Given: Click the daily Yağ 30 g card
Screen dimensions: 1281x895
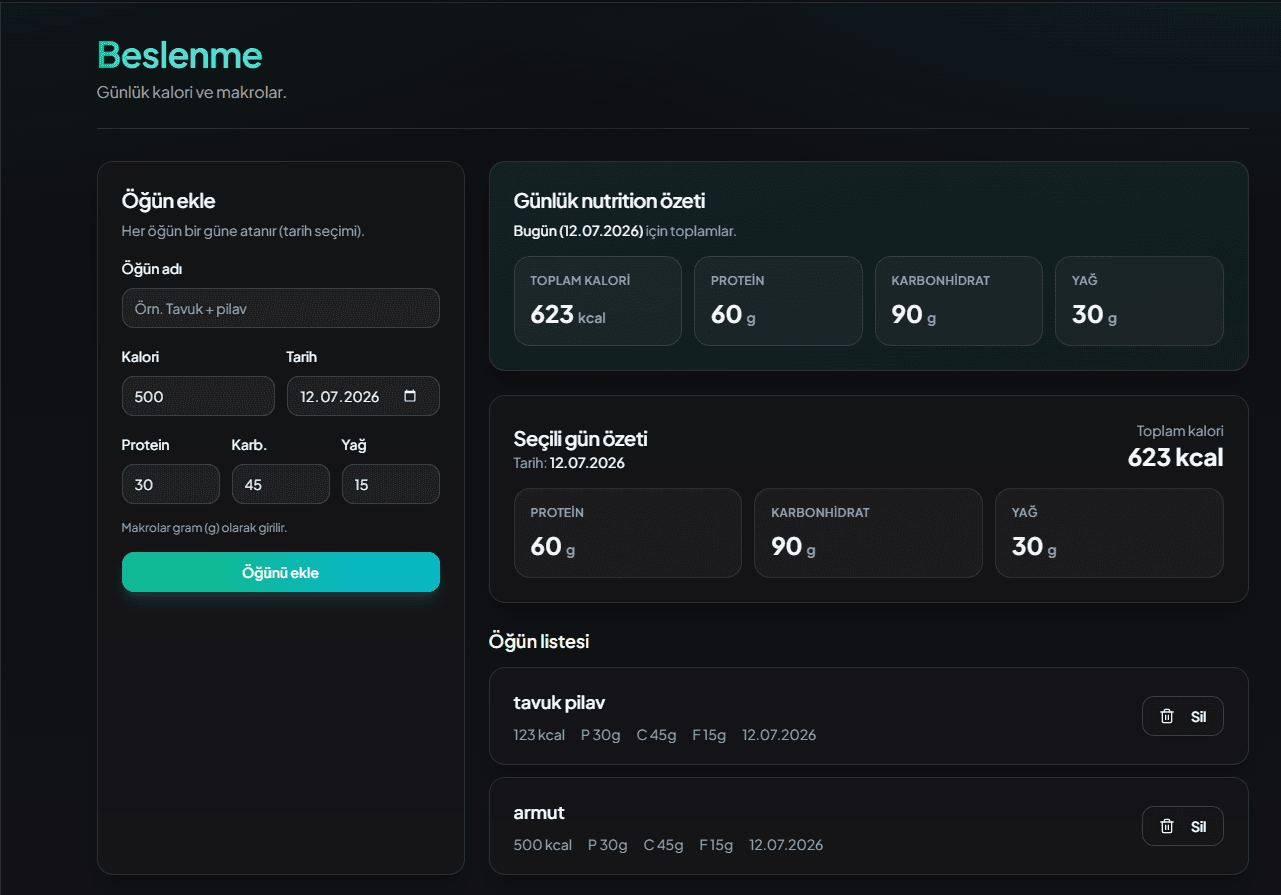Looking at the screenshot, I should pyautogui.click(x=1139, y=301).
